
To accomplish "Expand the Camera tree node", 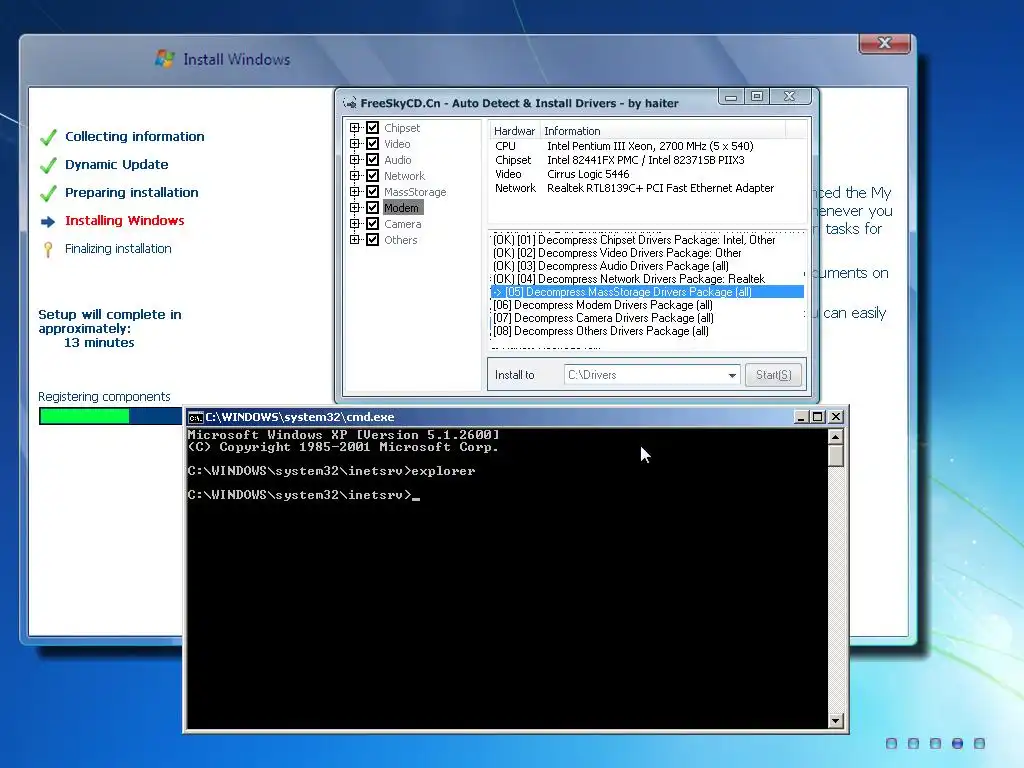I will pos(355,223).
